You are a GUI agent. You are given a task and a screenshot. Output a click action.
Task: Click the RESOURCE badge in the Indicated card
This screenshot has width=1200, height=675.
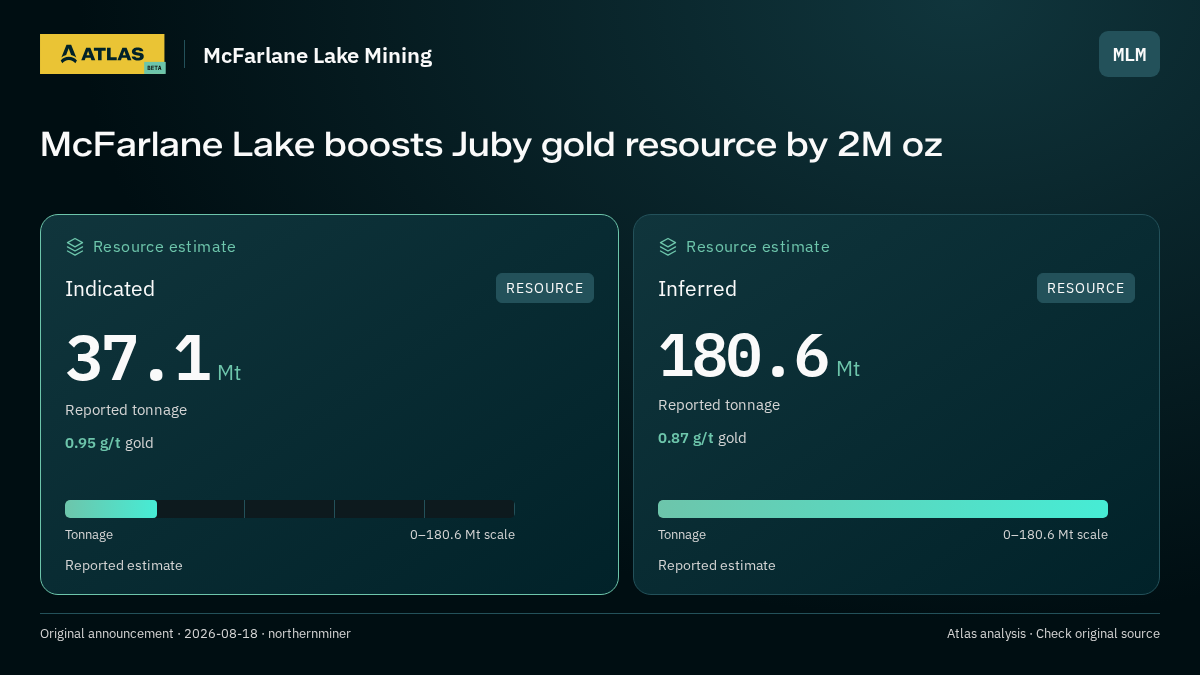545,288
